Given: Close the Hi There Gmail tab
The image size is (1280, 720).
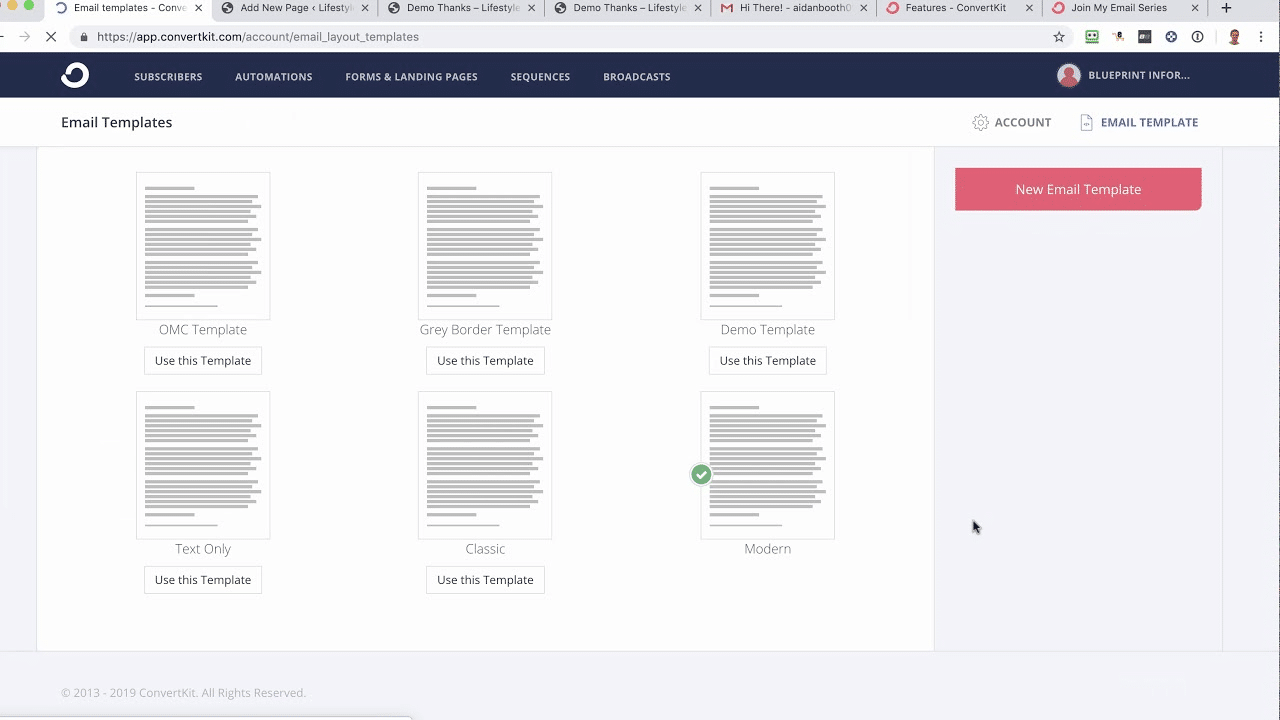Looking at the screenshot, I should click(863, 8).
